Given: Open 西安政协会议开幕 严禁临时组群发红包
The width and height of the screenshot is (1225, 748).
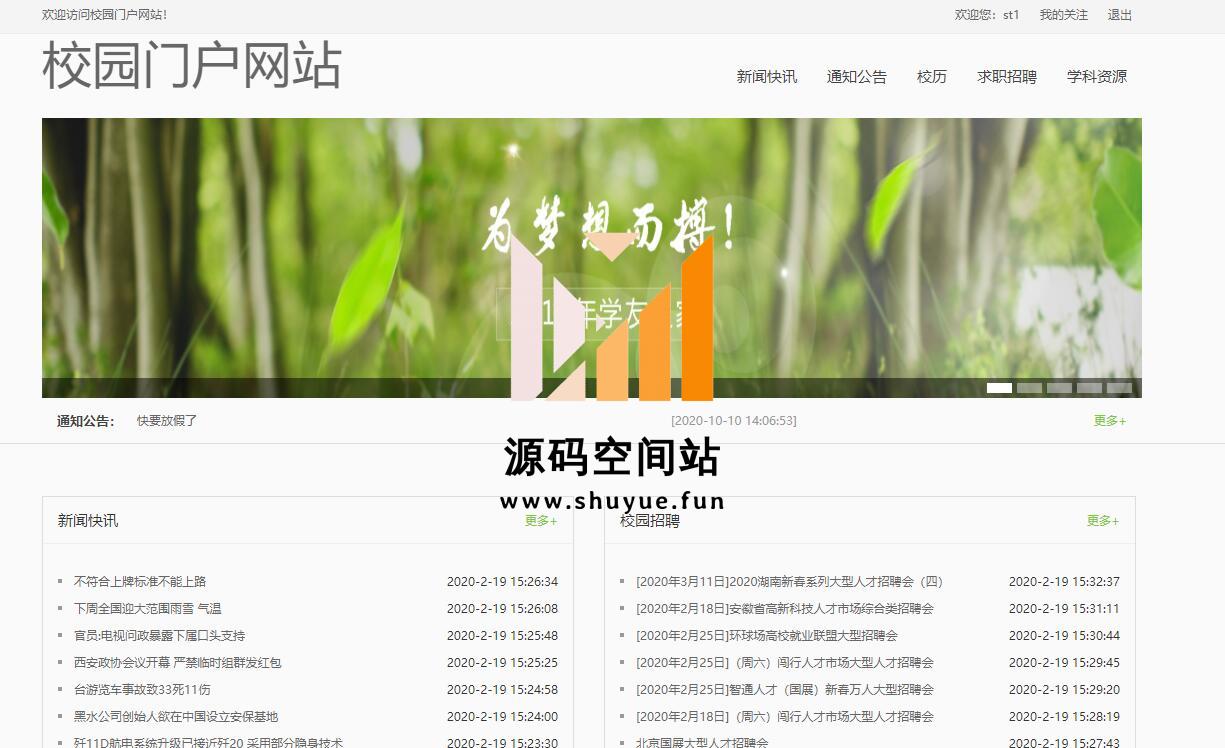Looking at the screenshot, I should click(x=178, y=662).
